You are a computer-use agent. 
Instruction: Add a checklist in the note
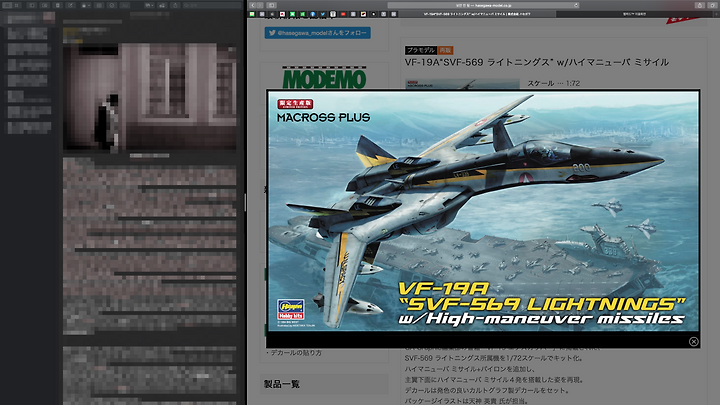[112, 5]
